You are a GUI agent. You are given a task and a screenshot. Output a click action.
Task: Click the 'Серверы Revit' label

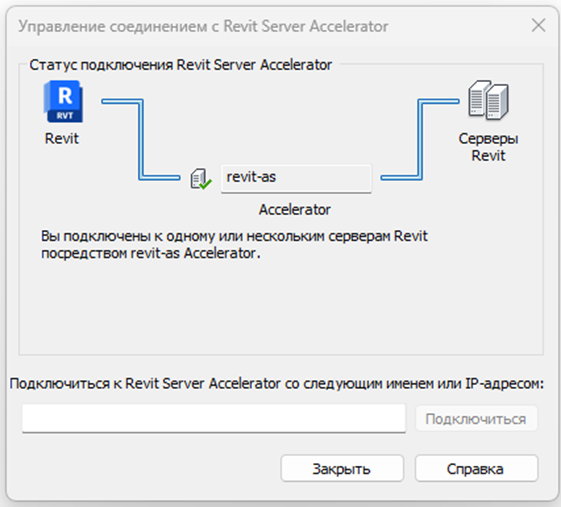click(x=488, y=147)
